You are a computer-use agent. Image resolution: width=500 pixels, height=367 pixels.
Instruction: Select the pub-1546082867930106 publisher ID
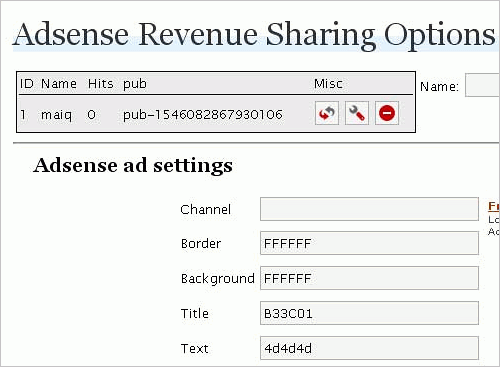203,115
